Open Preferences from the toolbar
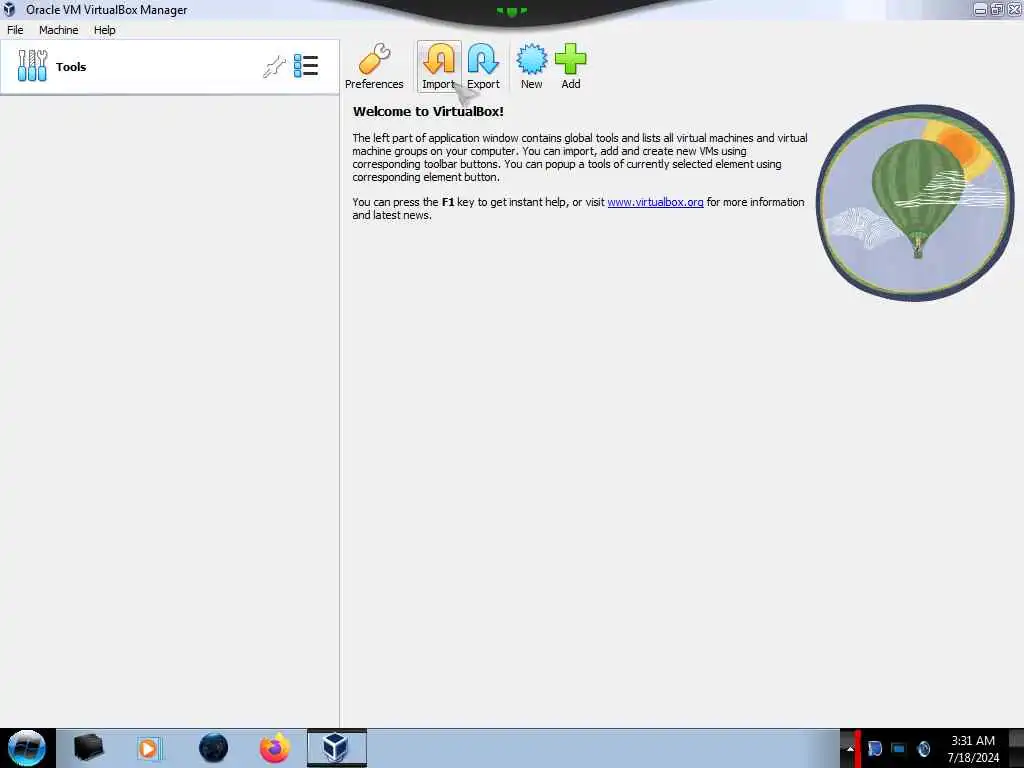 point(374,66)
